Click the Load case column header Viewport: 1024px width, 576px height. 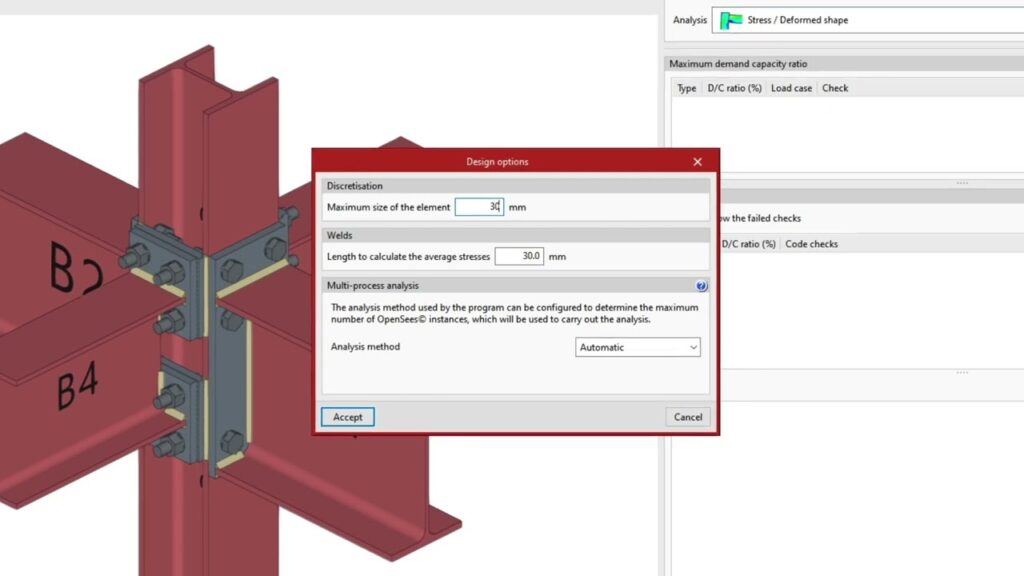[791, 88]
